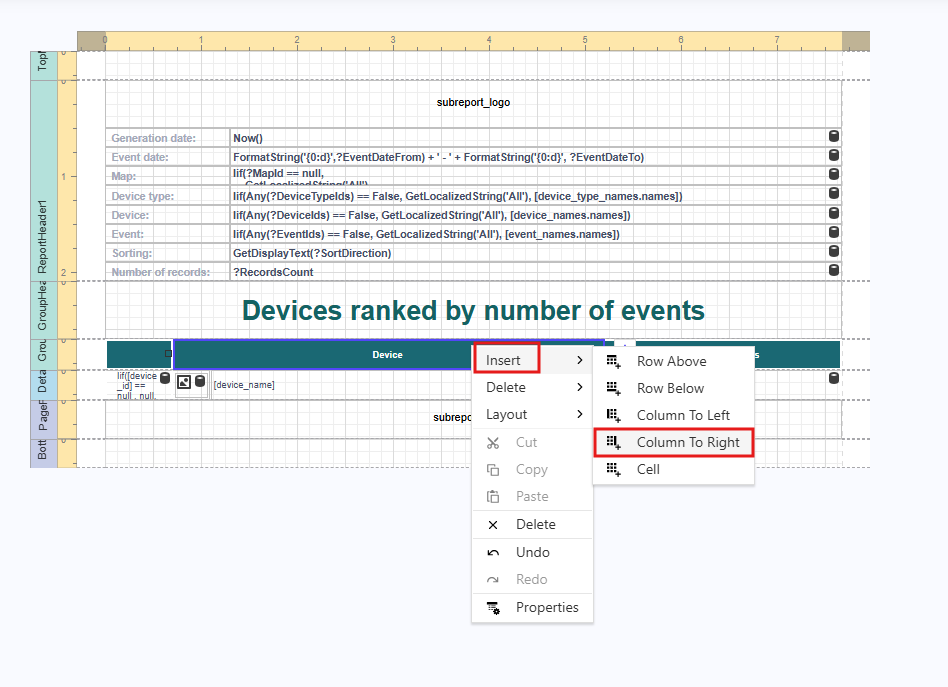Insert a Cell from the submenu
This screenshot has height=687, width=948.
pos(648,469)
